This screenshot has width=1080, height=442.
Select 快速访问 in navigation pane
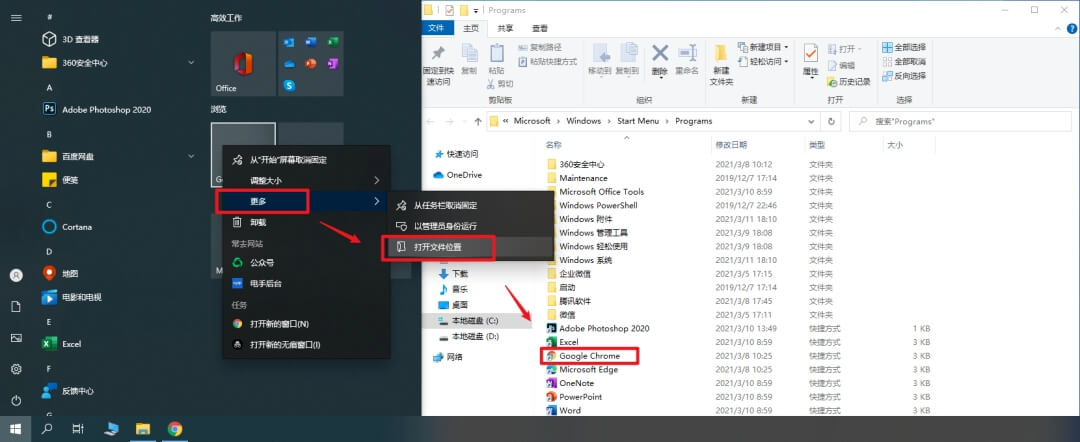pyautogui.click(x=455, y=154)
